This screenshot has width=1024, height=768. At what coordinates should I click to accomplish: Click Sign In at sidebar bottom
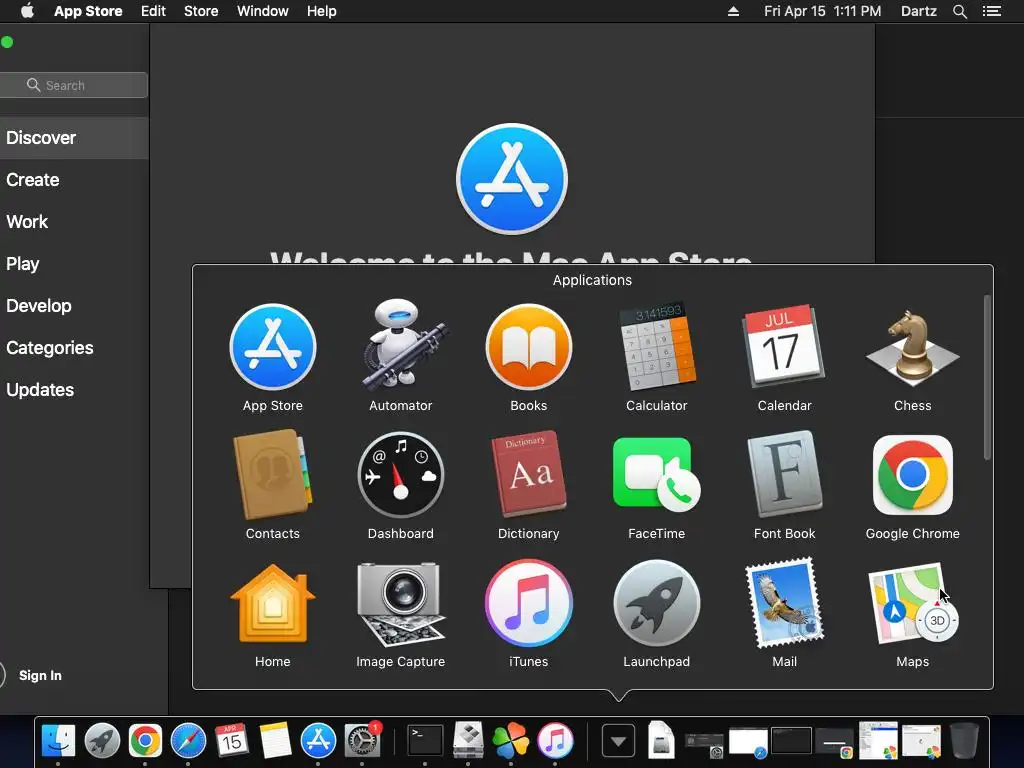click(40, 675)
